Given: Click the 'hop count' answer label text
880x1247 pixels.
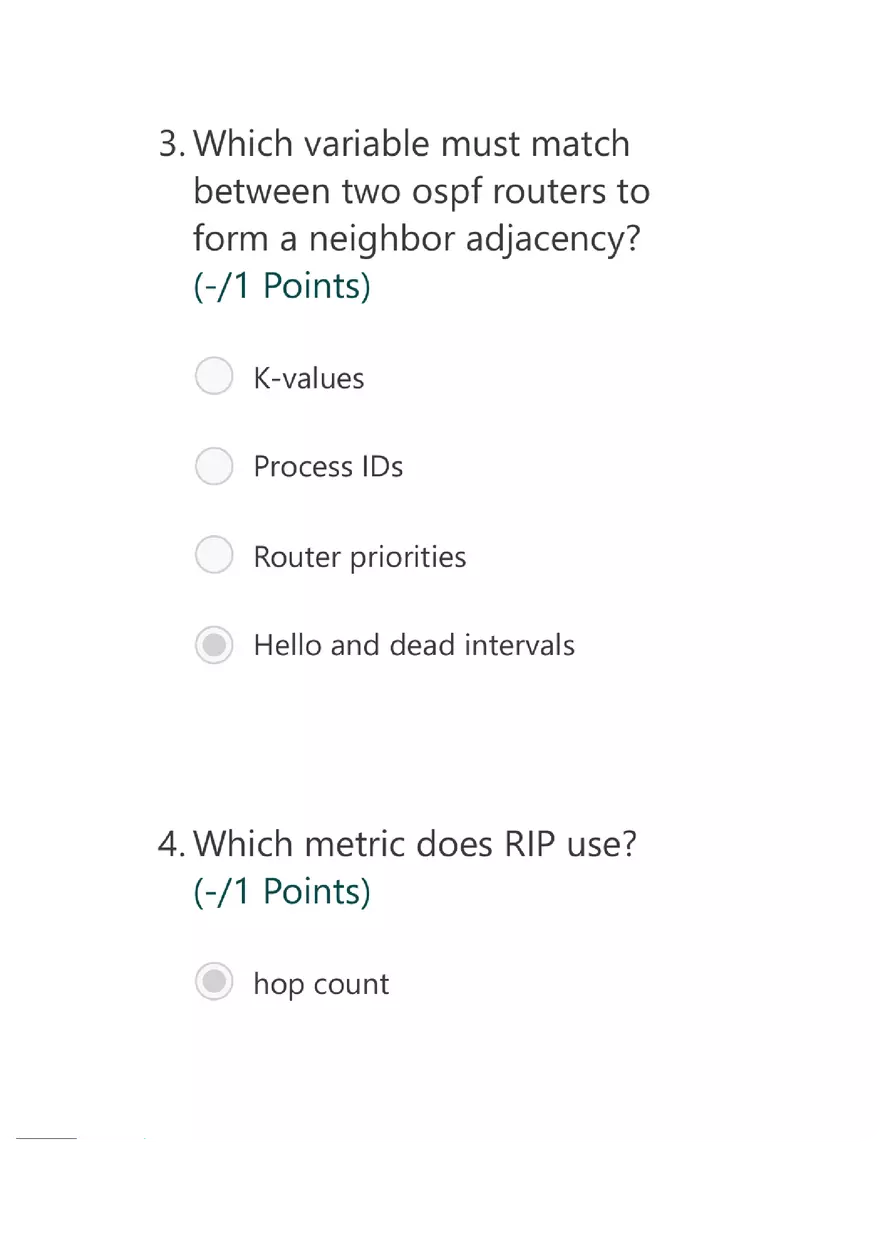Looking at the screenshot, I should tap(321, 985).
